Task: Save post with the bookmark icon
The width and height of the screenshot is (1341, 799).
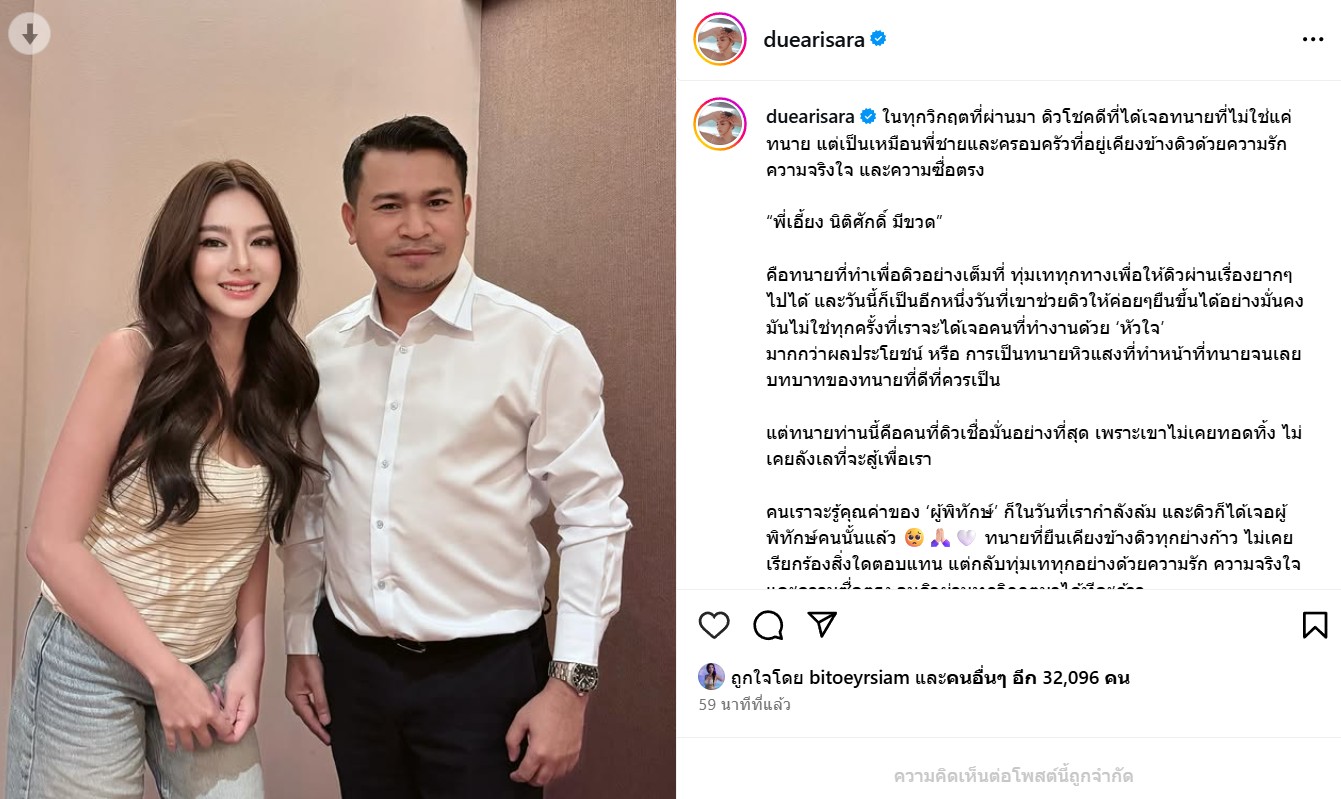Action: [1315, 625]
